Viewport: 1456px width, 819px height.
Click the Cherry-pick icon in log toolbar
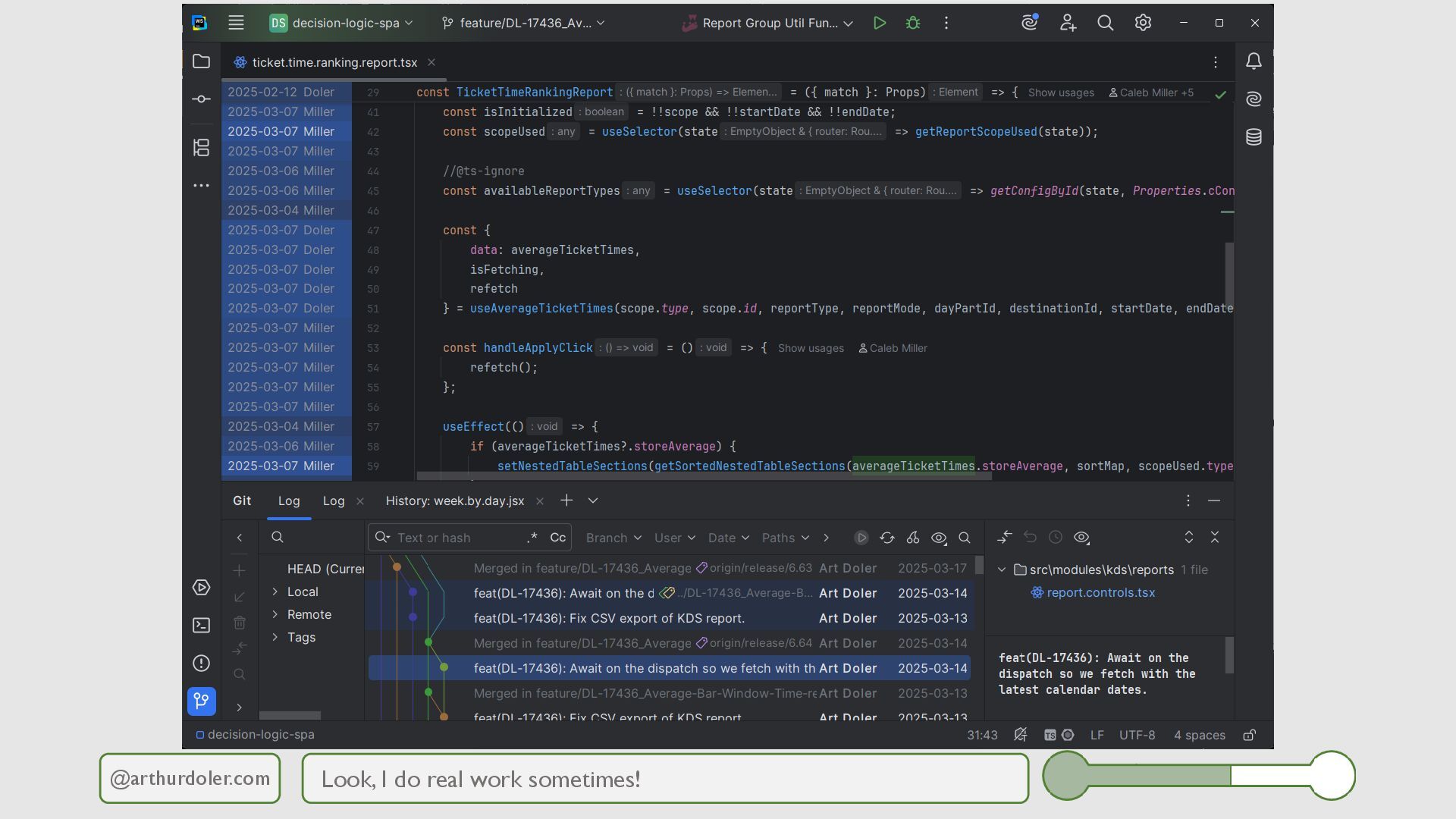pyautogui.click(x=913, y=538)
